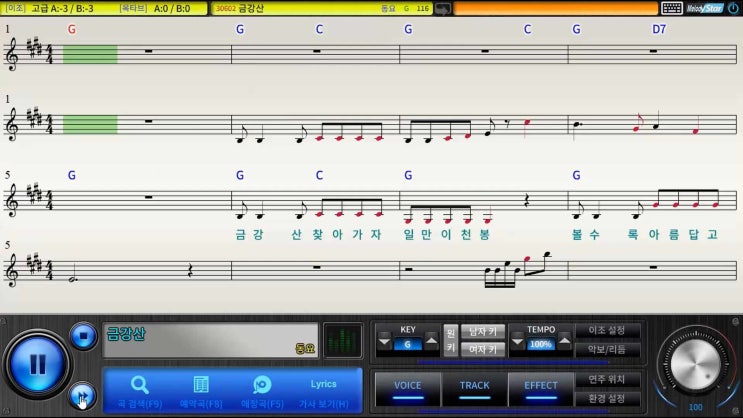Click the lyric 아 름 답 고

click(x=683, y=234)
